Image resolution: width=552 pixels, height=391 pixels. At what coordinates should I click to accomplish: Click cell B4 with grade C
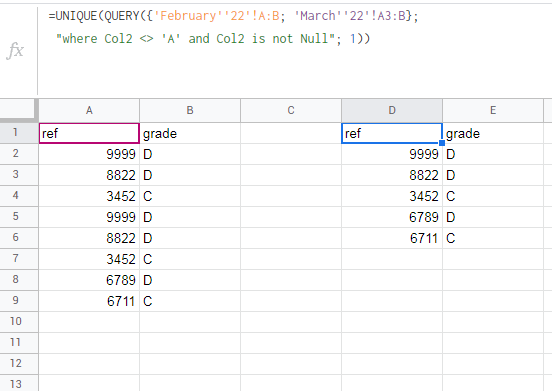(190, 196)
